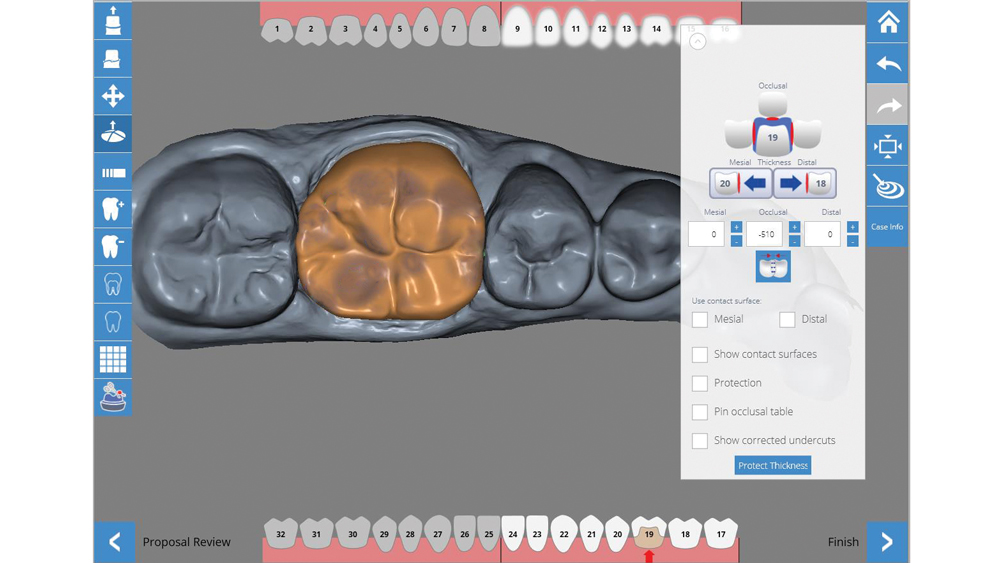1000x563 pixels.
Task: Collapse the panel with the round chevron
Action: pyautogui.click(x=698, y=41)
